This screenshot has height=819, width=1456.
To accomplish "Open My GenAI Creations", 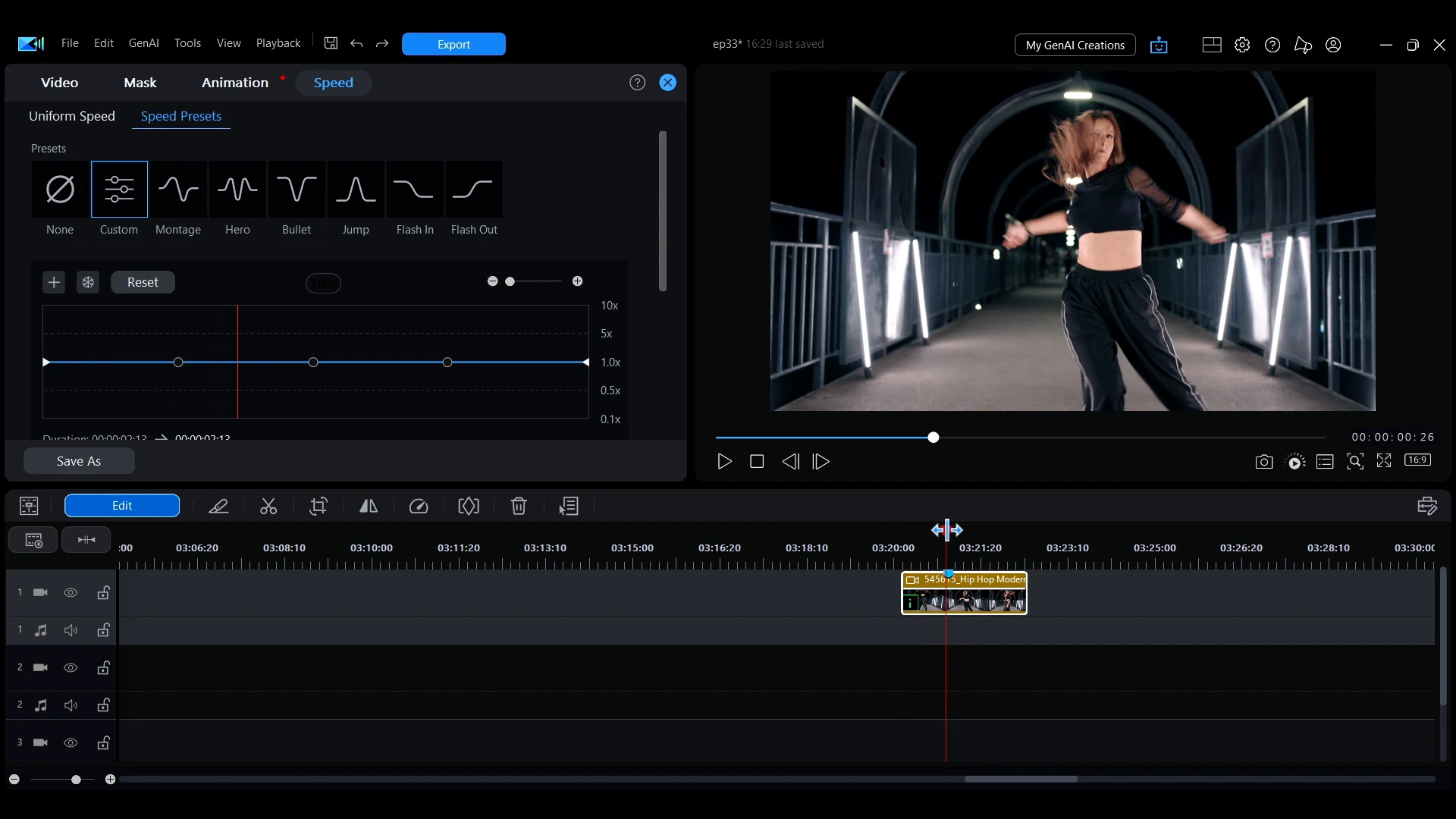I will pyautogui.click(x=1075, y=45).
